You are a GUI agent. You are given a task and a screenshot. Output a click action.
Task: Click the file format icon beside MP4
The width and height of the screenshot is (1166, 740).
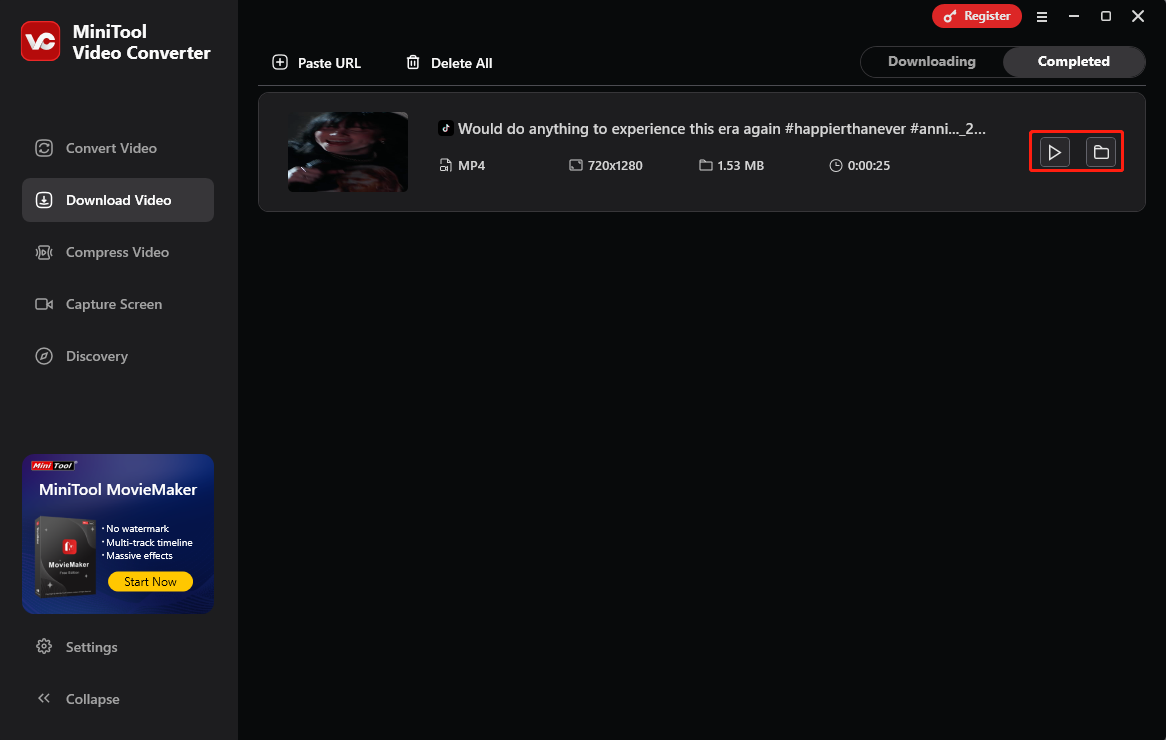(445, 165)
